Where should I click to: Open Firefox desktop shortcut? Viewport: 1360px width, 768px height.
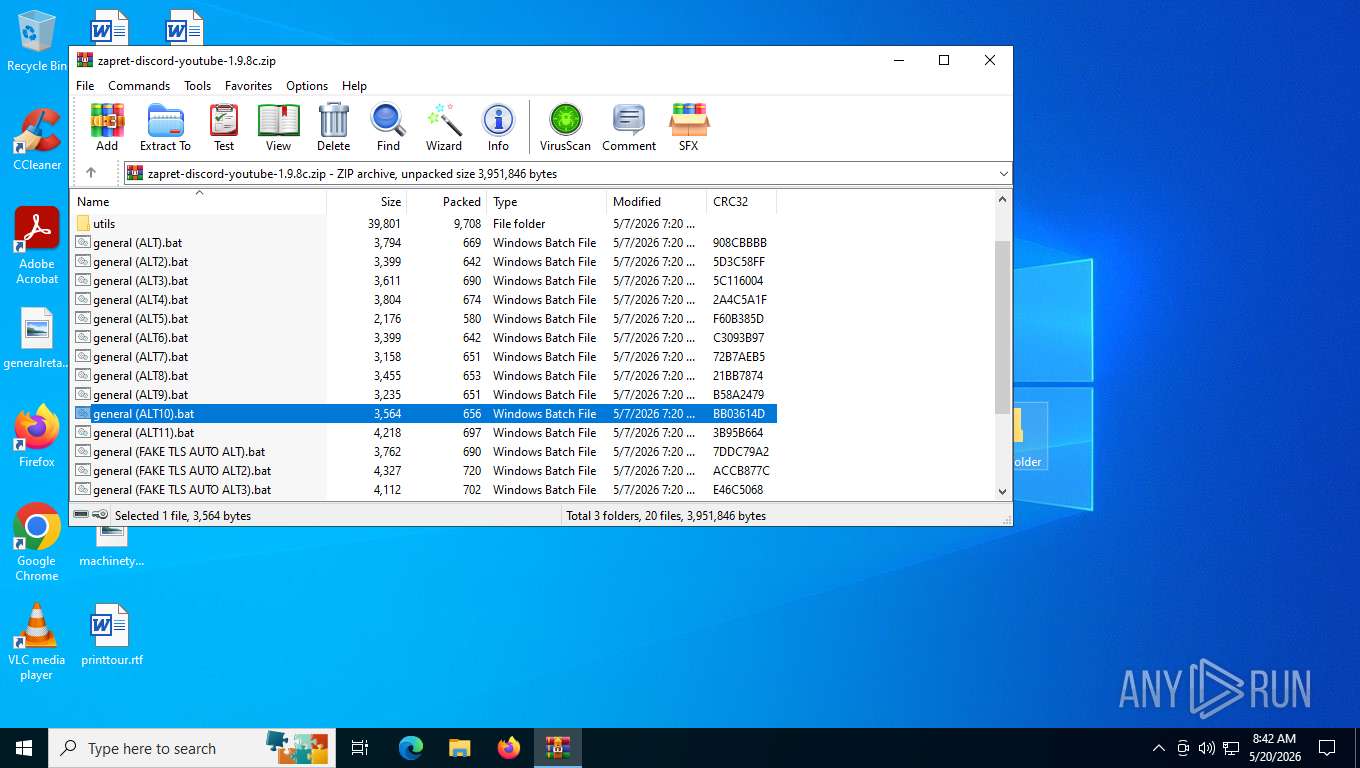tap(37, 436)
